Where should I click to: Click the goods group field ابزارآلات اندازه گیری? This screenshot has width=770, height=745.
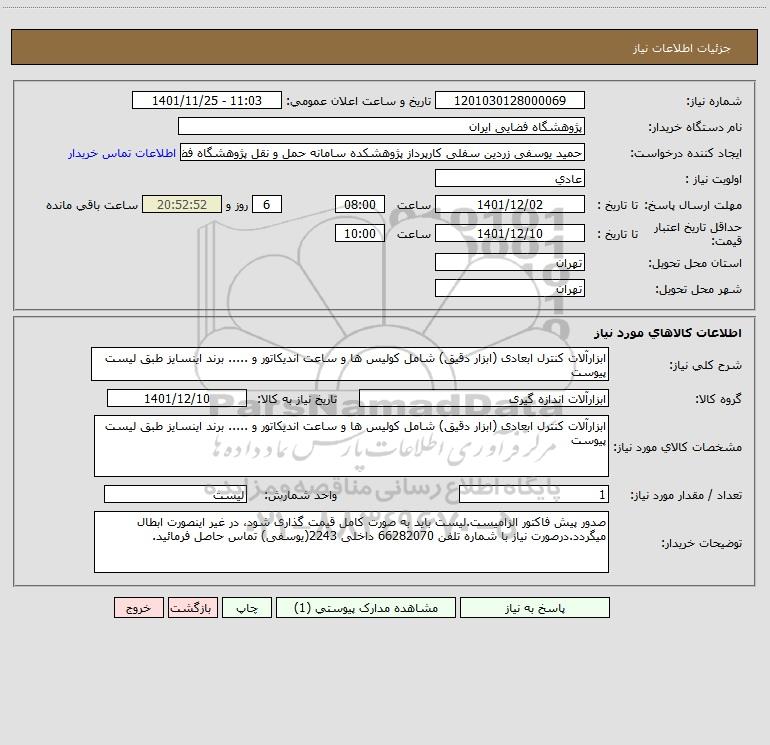[x=484, y=398]
